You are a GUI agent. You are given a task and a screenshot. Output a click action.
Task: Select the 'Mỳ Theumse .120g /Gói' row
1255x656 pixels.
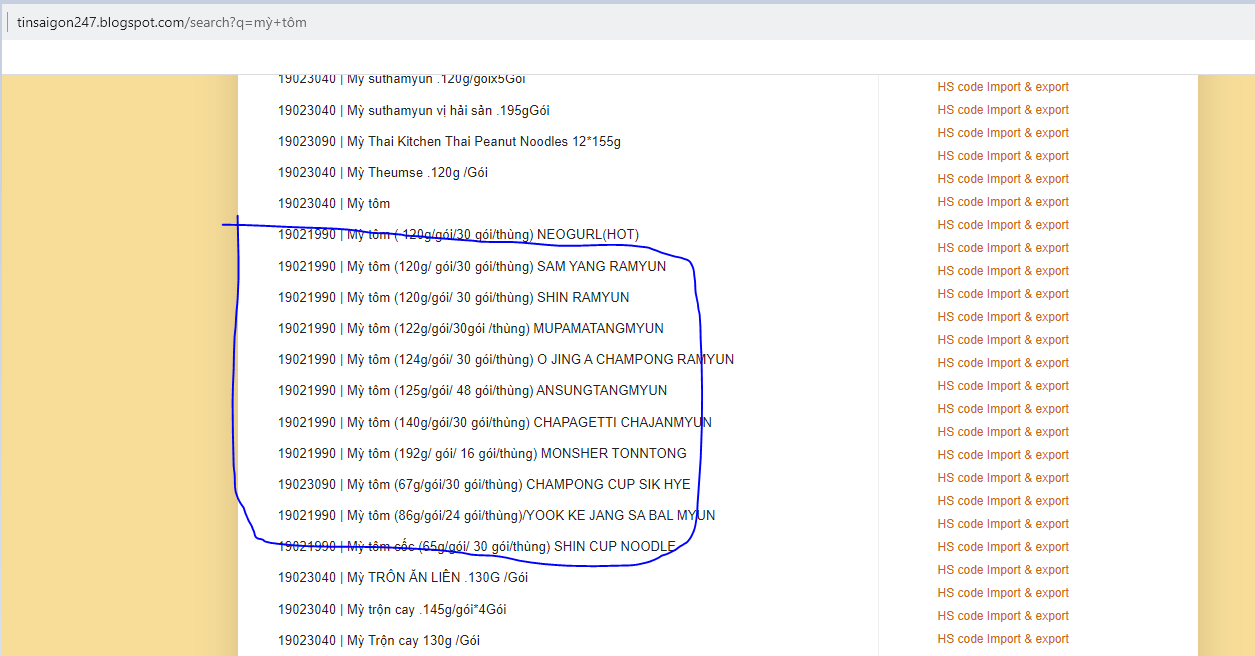[383, 172]
